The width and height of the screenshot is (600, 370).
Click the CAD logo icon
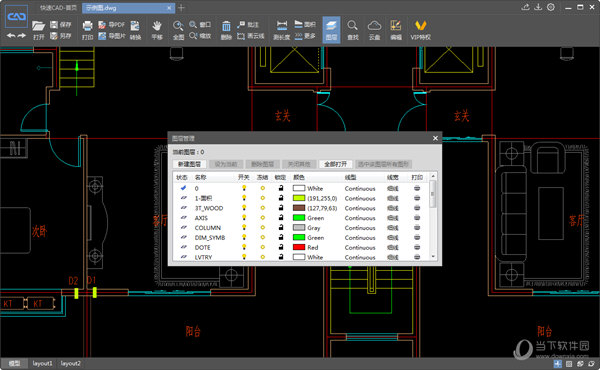(16, 16)
